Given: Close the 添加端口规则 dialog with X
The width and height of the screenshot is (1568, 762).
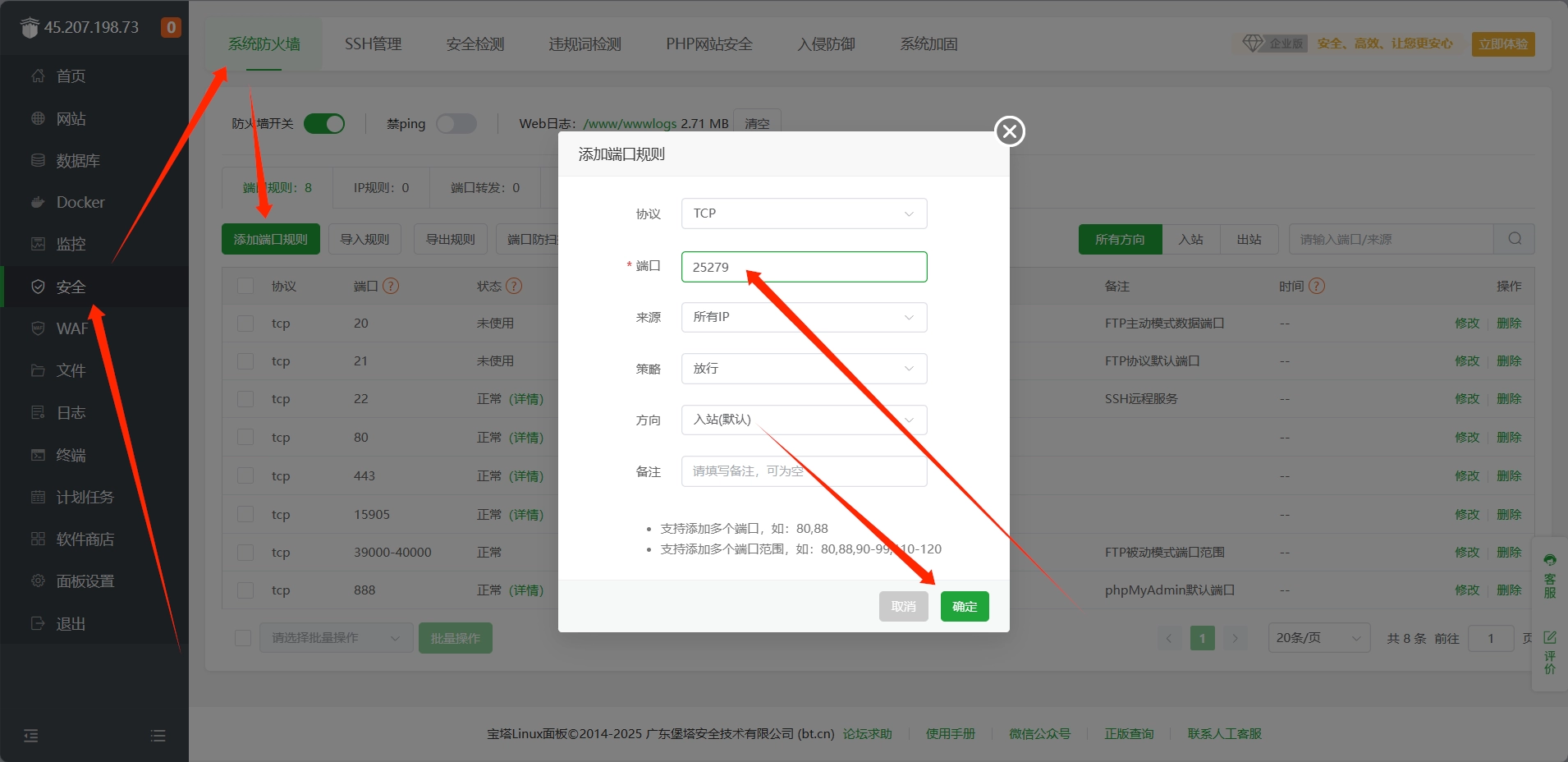Looking at the screenshot, I should [x=1010, y=131].
